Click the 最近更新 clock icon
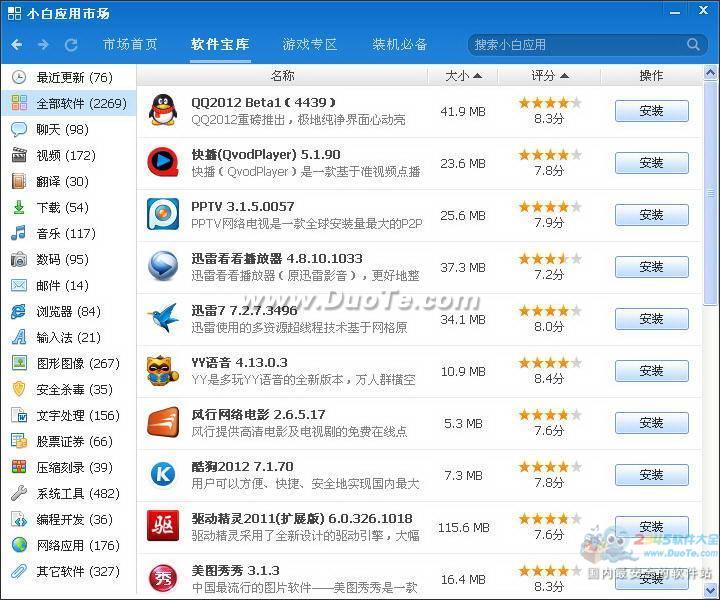 19,77
